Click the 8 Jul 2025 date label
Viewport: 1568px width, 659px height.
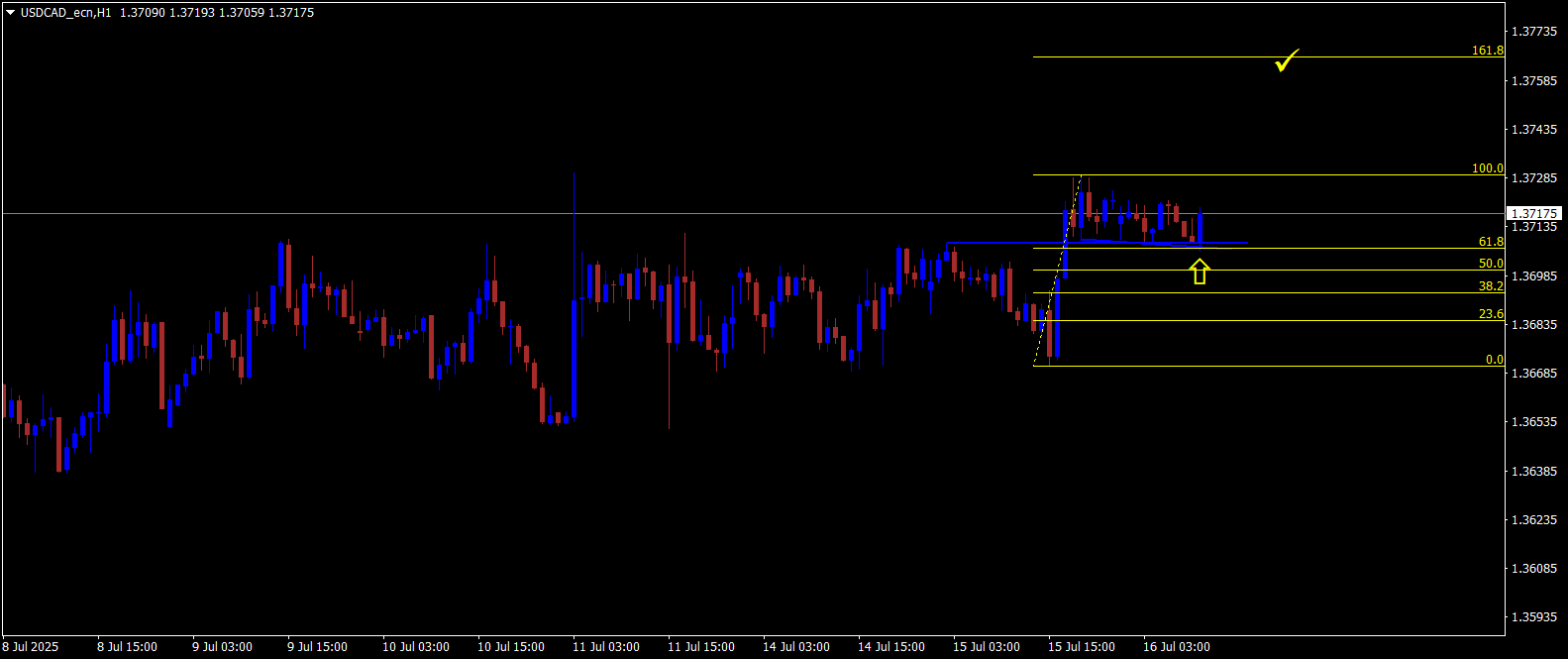31,647
